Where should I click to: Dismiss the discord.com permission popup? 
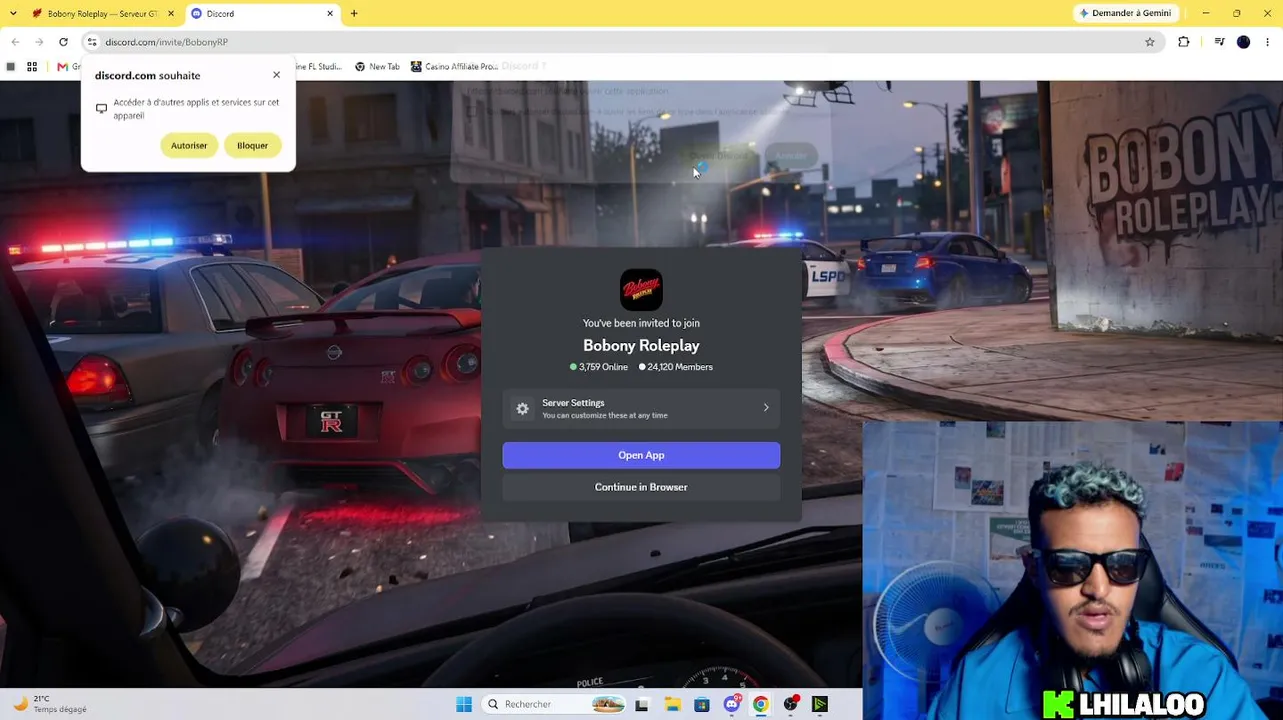pos(277,75)
